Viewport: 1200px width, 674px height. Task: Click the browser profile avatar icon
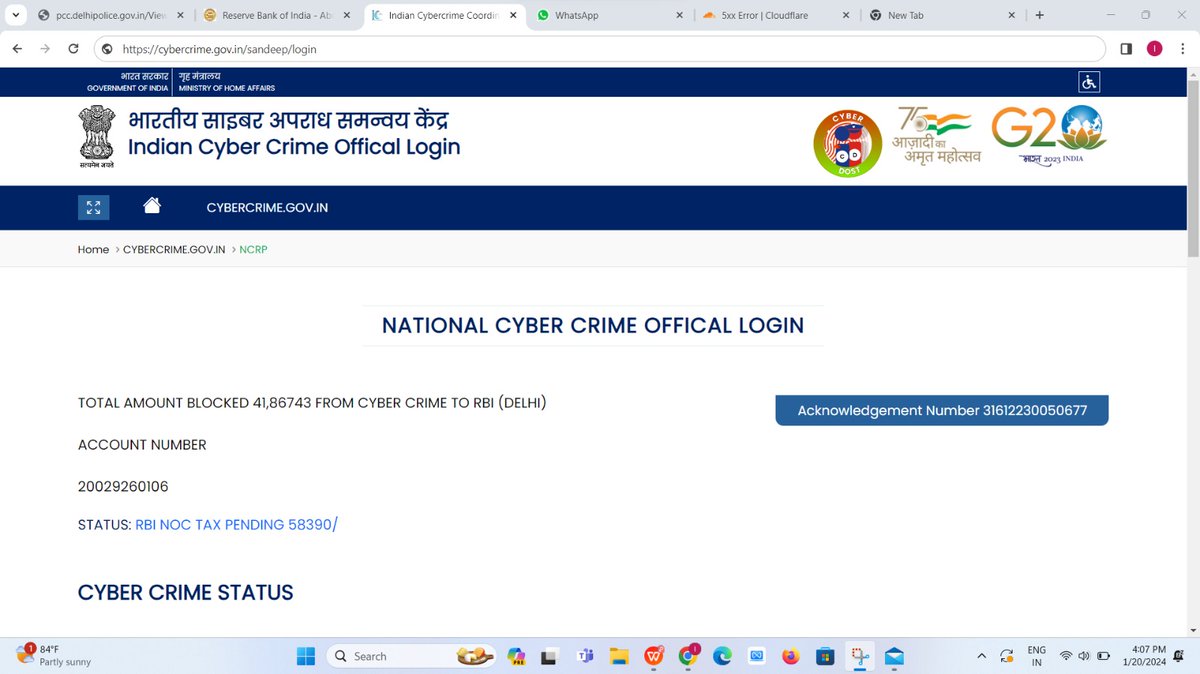pyautogui.click(x=1154, y=48)
